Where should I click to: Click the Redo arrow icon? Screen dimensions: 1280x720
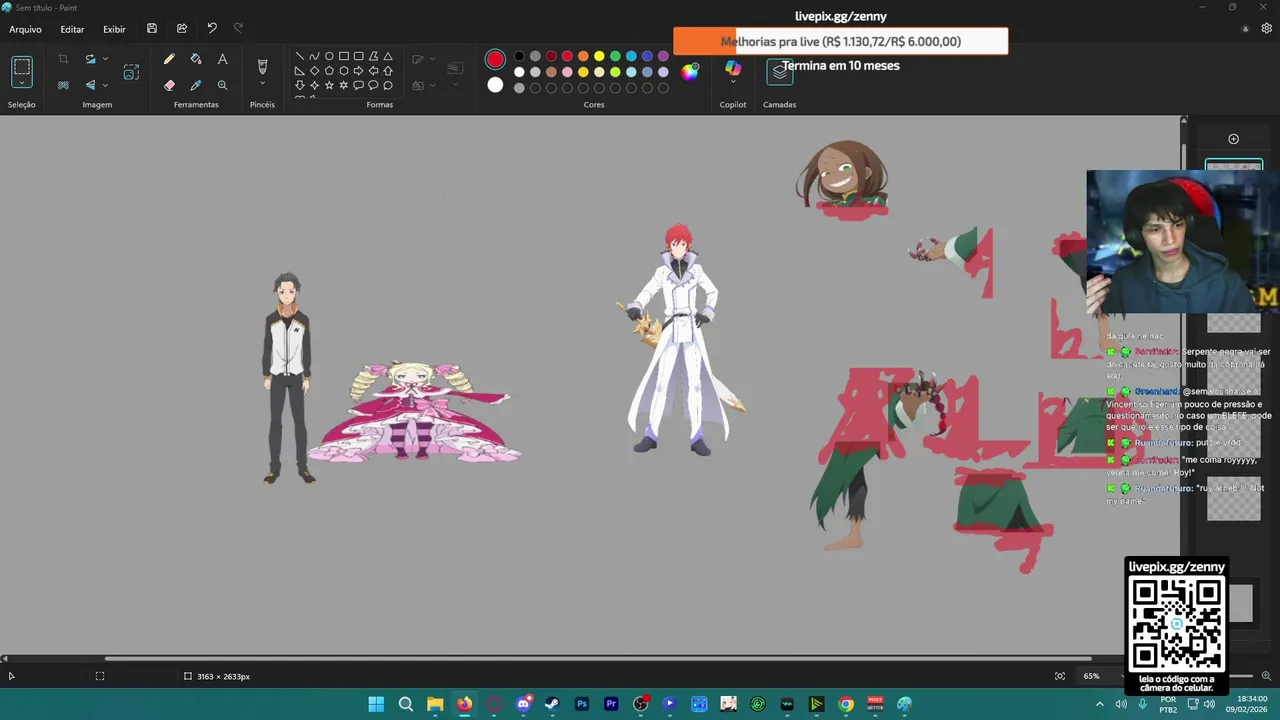pyautogui.click(x=238, y=29)
